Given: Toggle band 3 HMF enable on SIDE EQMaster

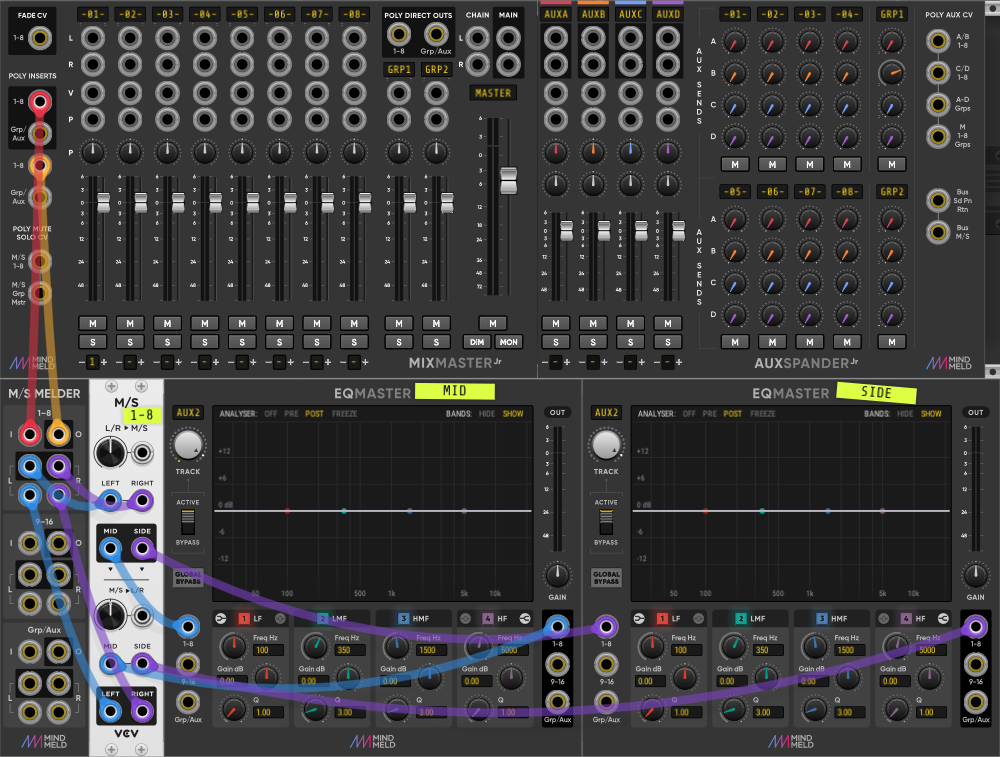Looking at the screenshot, I should (x=821, y=619).
